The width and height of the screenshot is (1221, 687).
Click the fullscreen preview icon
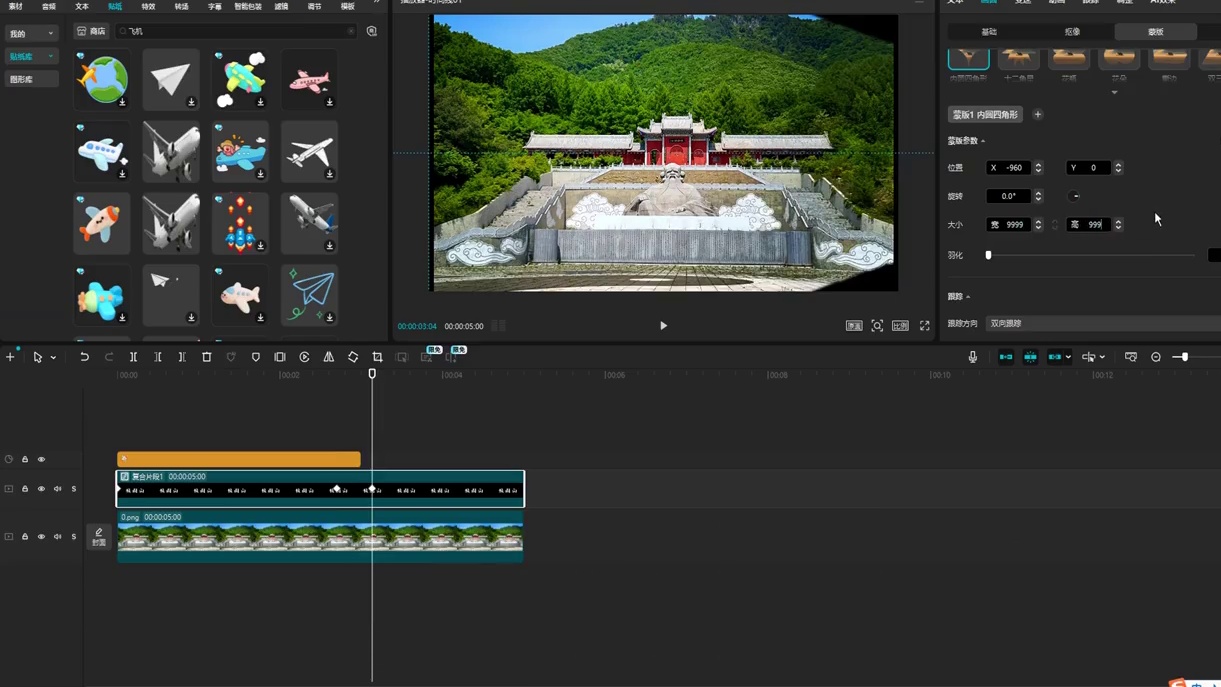pyautogui.click(x=925, y=326)
